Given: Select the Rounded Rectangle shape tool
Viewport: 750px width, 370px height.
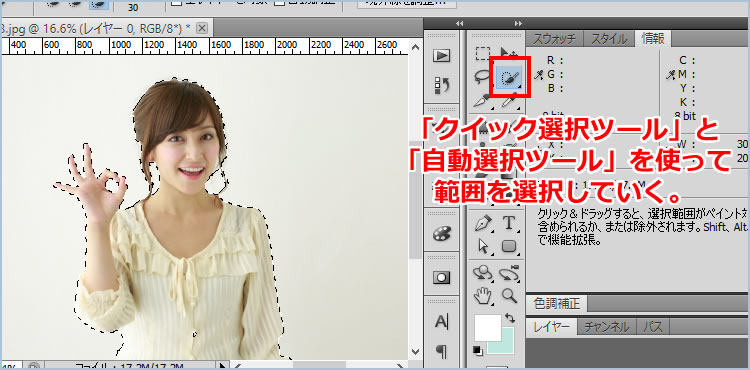Looking at the screenshot, I should coord(509,246).
